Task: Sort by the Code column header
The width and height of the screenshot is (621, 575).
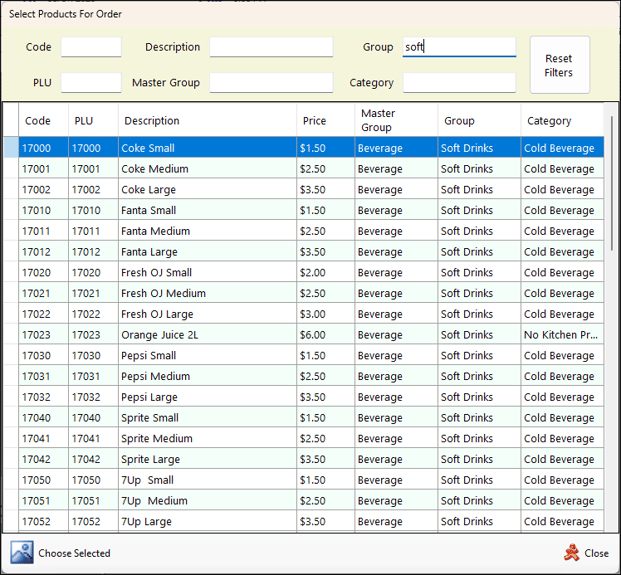Action: pyautogui.click(x=44, y=120)
